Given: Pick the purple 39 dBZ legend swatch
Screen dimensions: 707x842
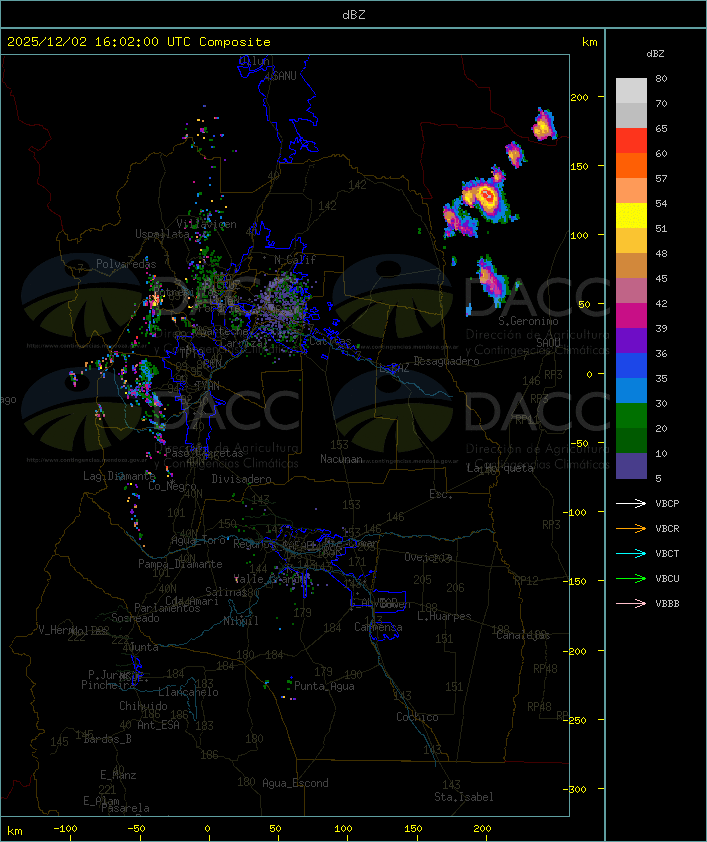Looking at the screenshot, I should (x=631, y=341).
